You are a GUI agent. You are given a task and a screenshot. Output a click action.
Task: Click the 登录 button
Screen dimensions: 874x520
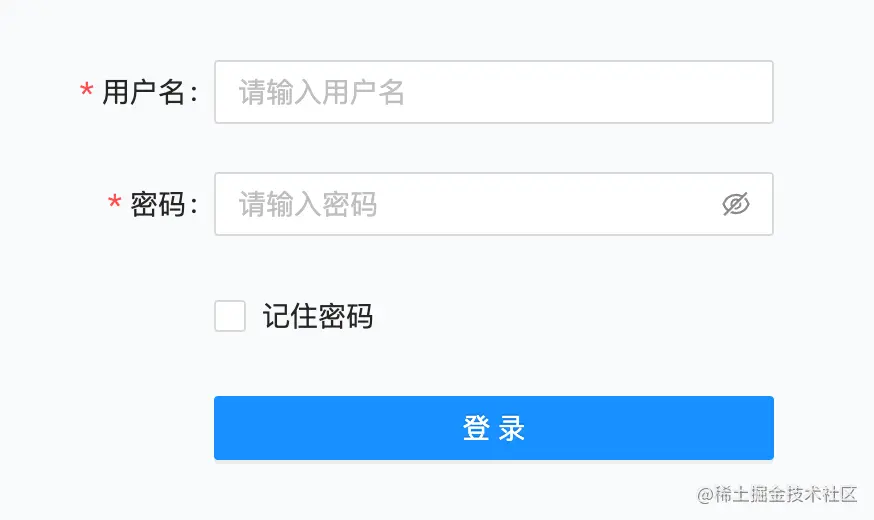coord(493,428)
